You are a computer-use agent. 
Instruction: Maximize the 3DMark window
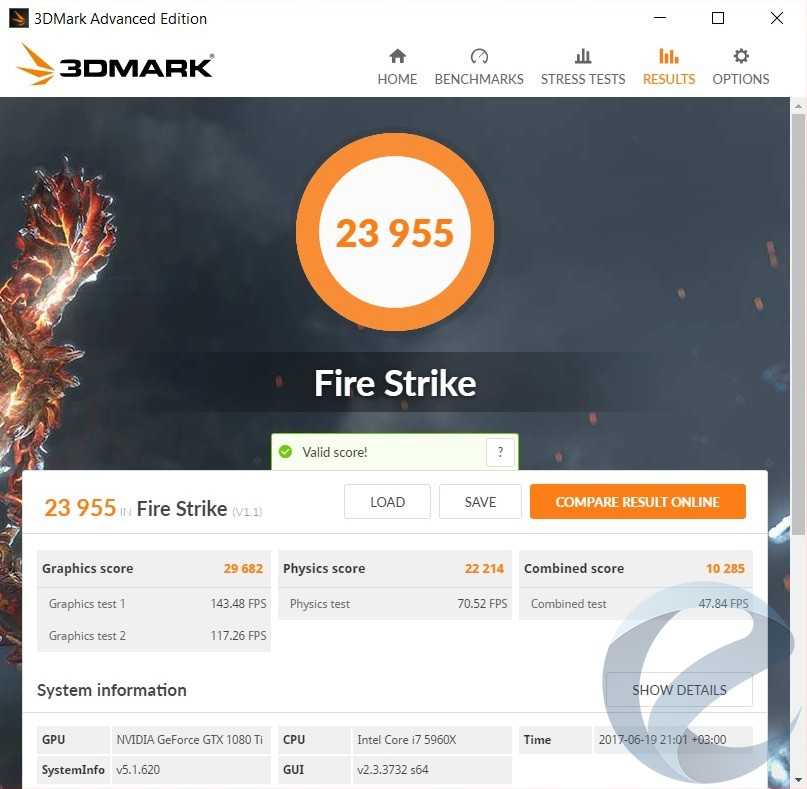tap(717, 19)
